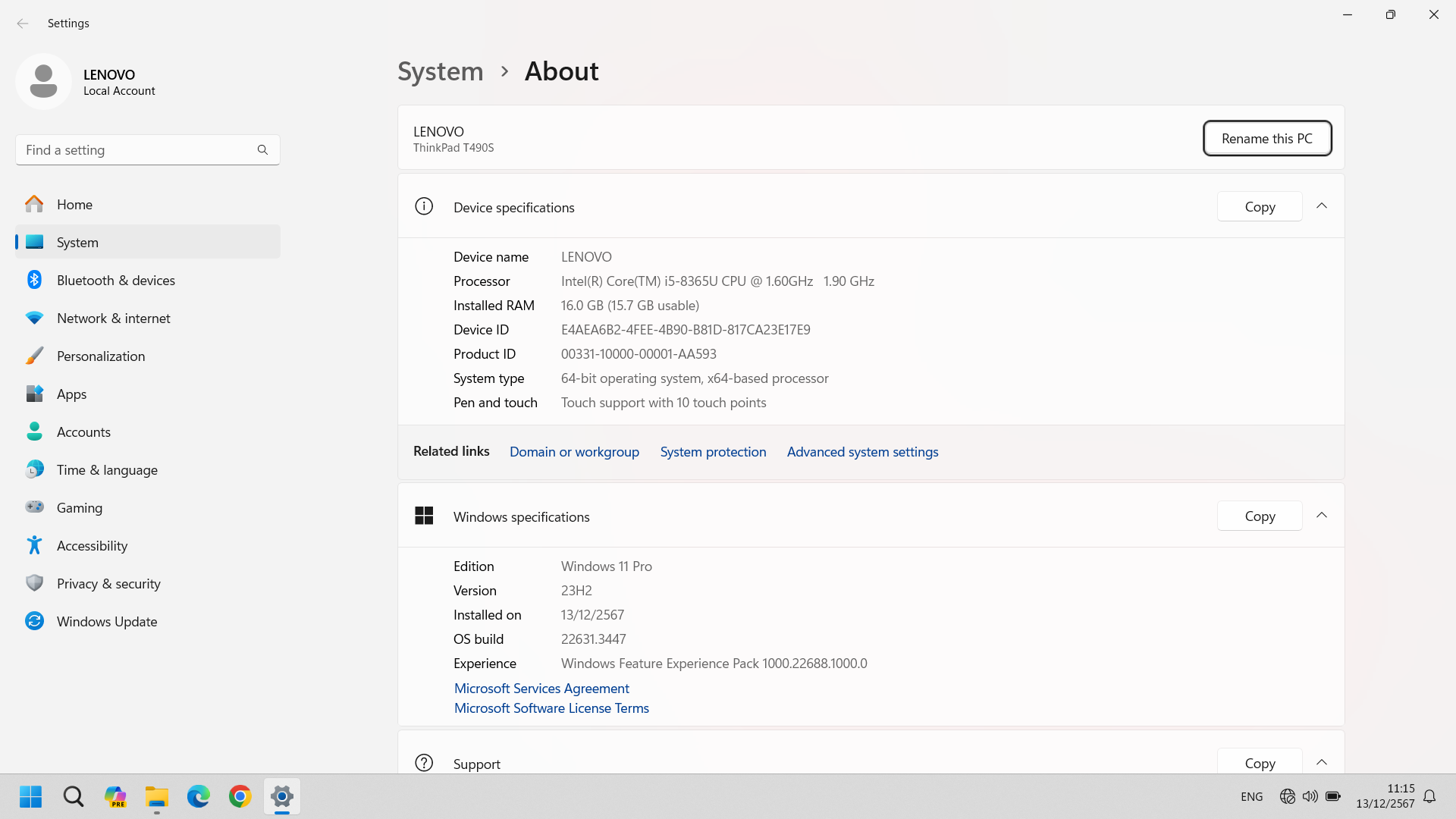Click the back arrow in Settings

[x=23, y=24]
